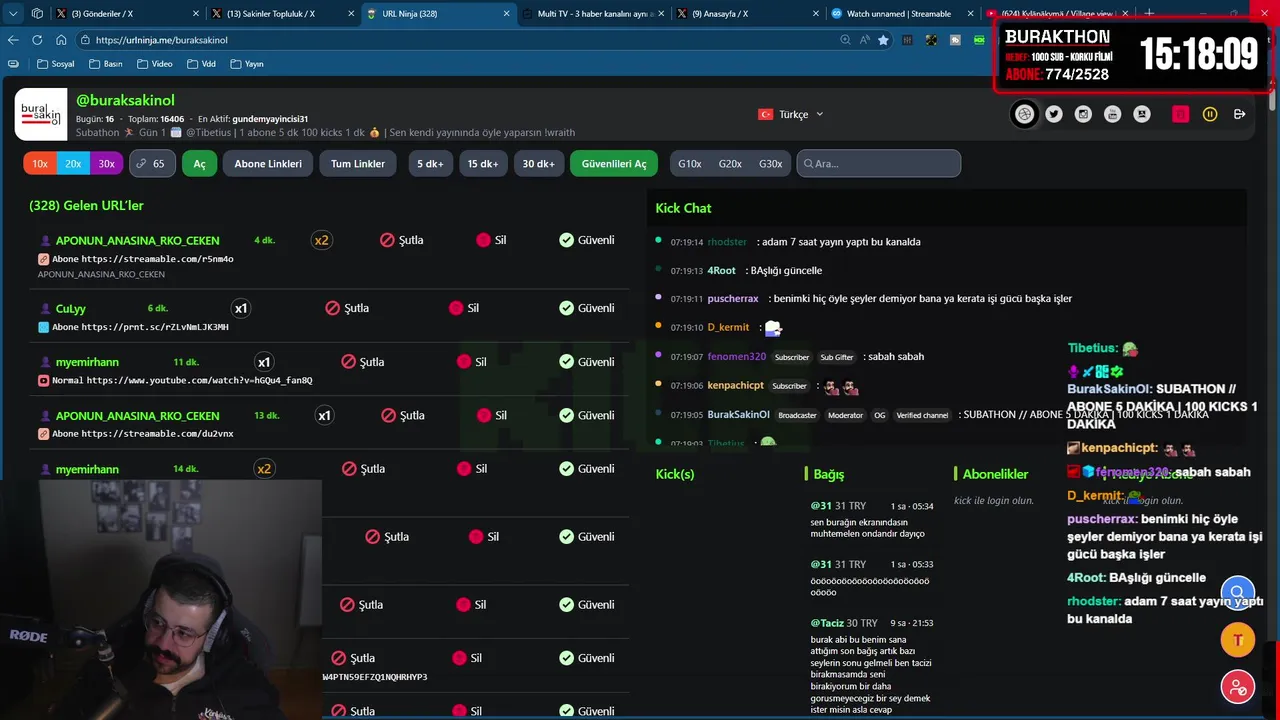This screenshot has height=720, width=1280.
Task: Click the Ara... search field
Action: coord(878,163)
